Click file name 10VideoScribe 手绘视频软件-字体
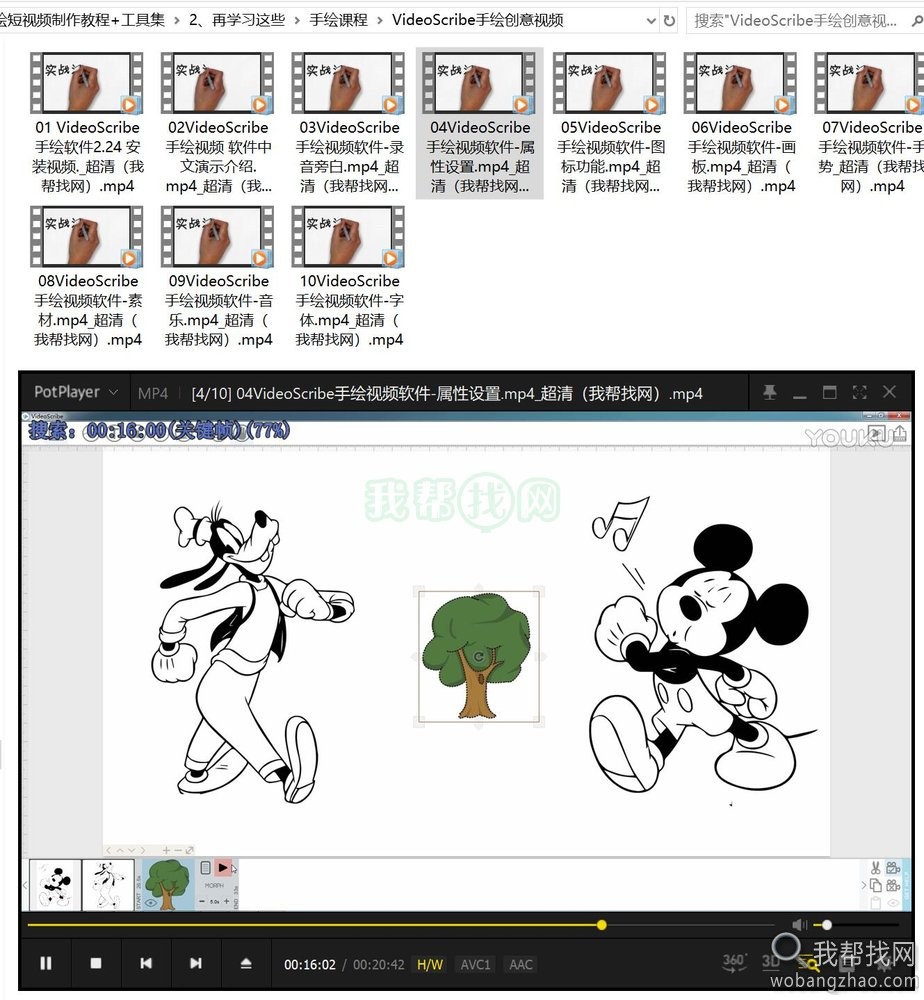Image resolution: width=924 pixels, height=1000 pixels. point(349,311)
